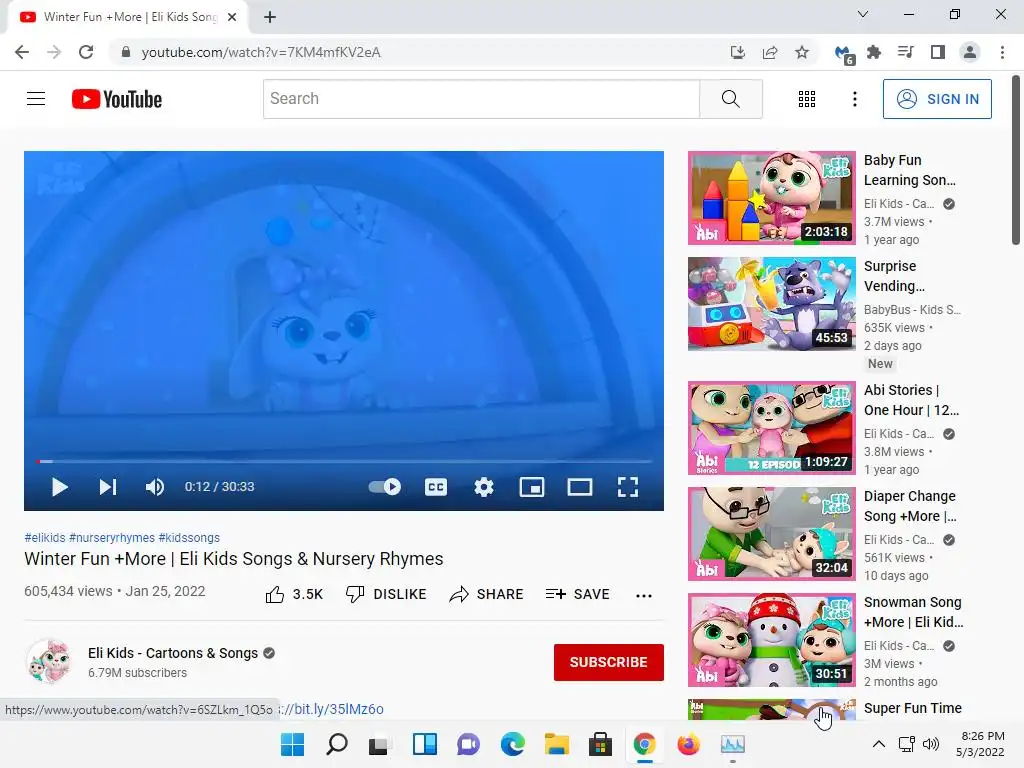Viewport: 1024px width, 768px height.
Task: Open new tab plus button
Action: (x=270, y=17)
